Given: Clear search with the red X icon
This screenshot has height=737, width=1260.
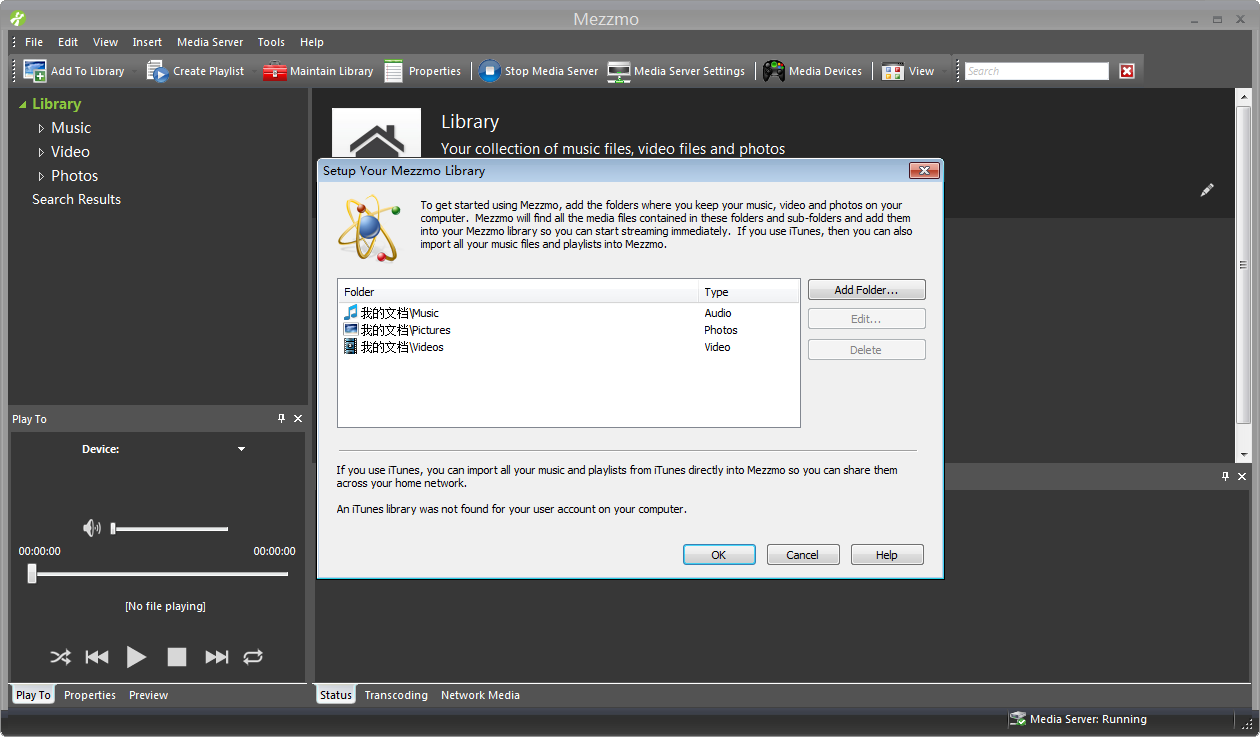Looking at the screenshot, I should click(1127, 71).
